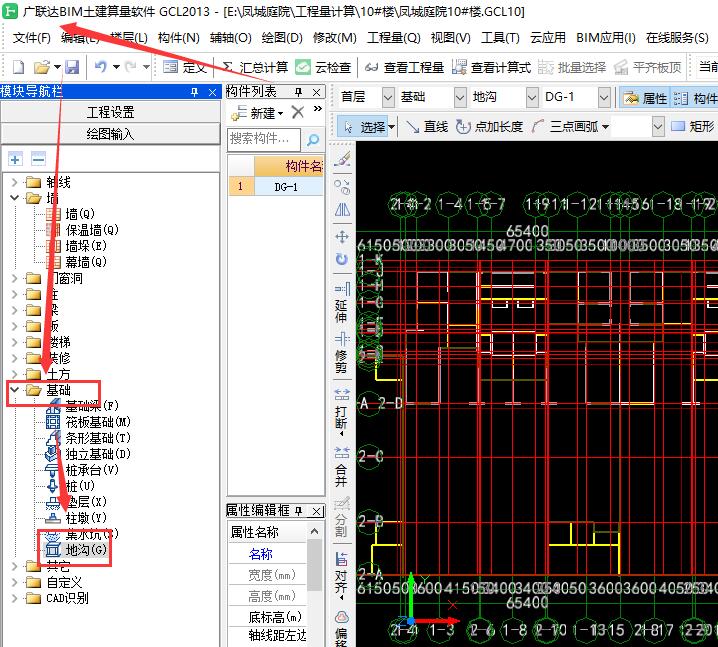
Task: Open the 绘图(D) menu
Action: [x=282, y=38]
